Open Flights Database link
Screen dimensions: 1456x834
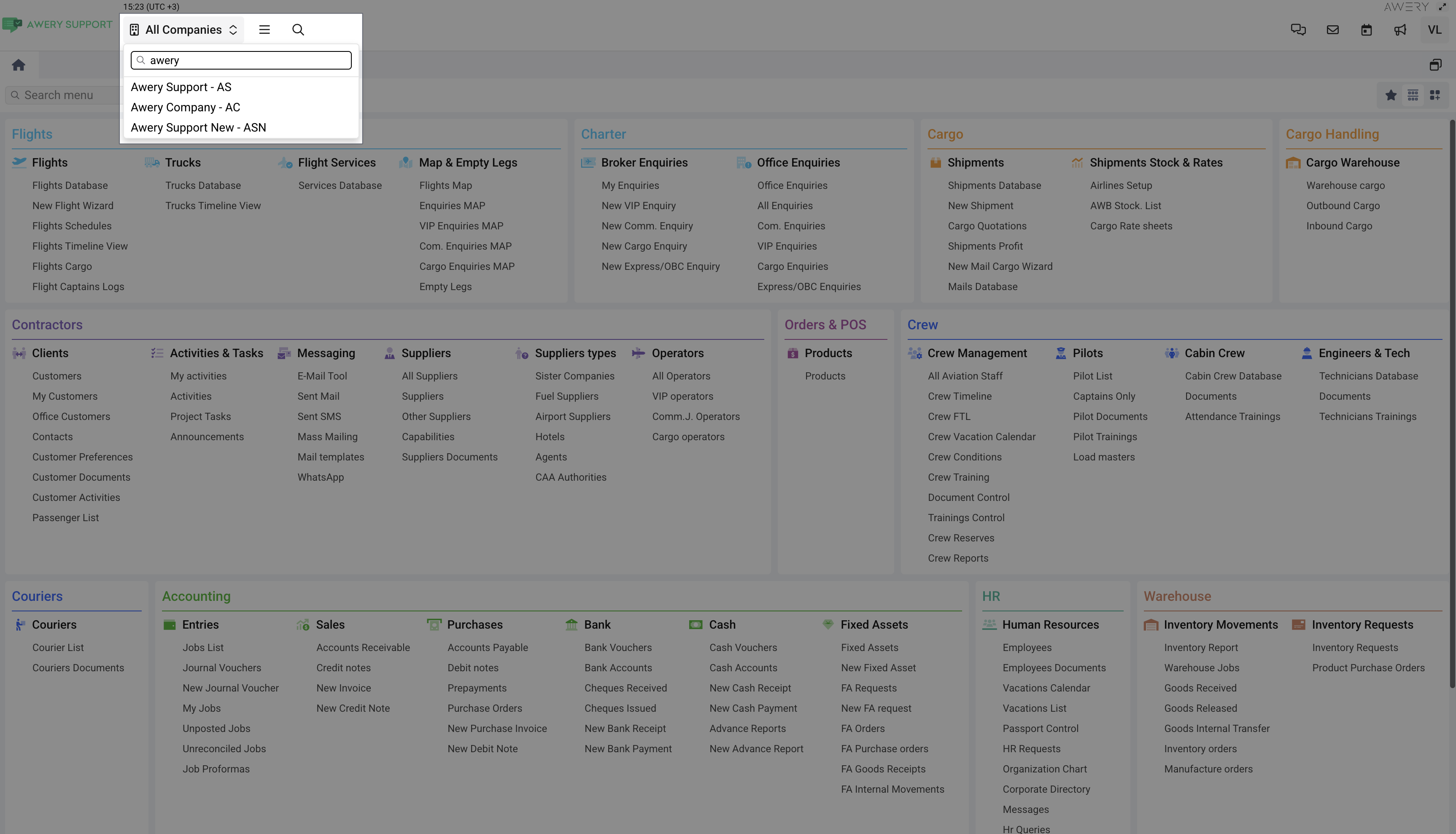pos(70,186)
